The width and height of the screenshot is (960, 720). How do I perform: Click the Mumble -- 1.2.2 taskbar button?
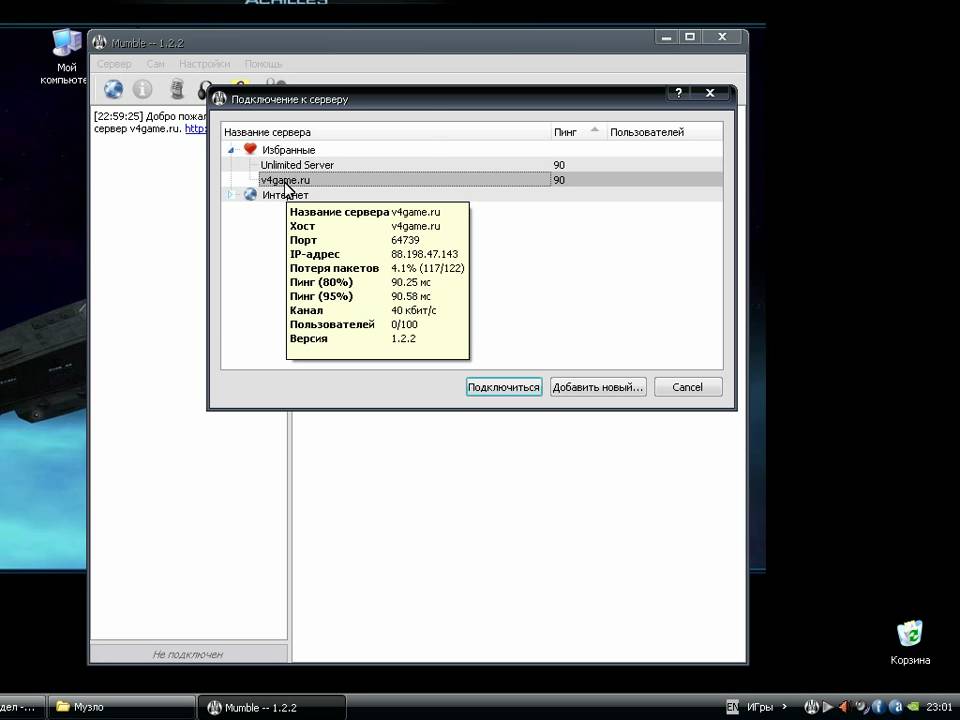click(x=272, y=707)
